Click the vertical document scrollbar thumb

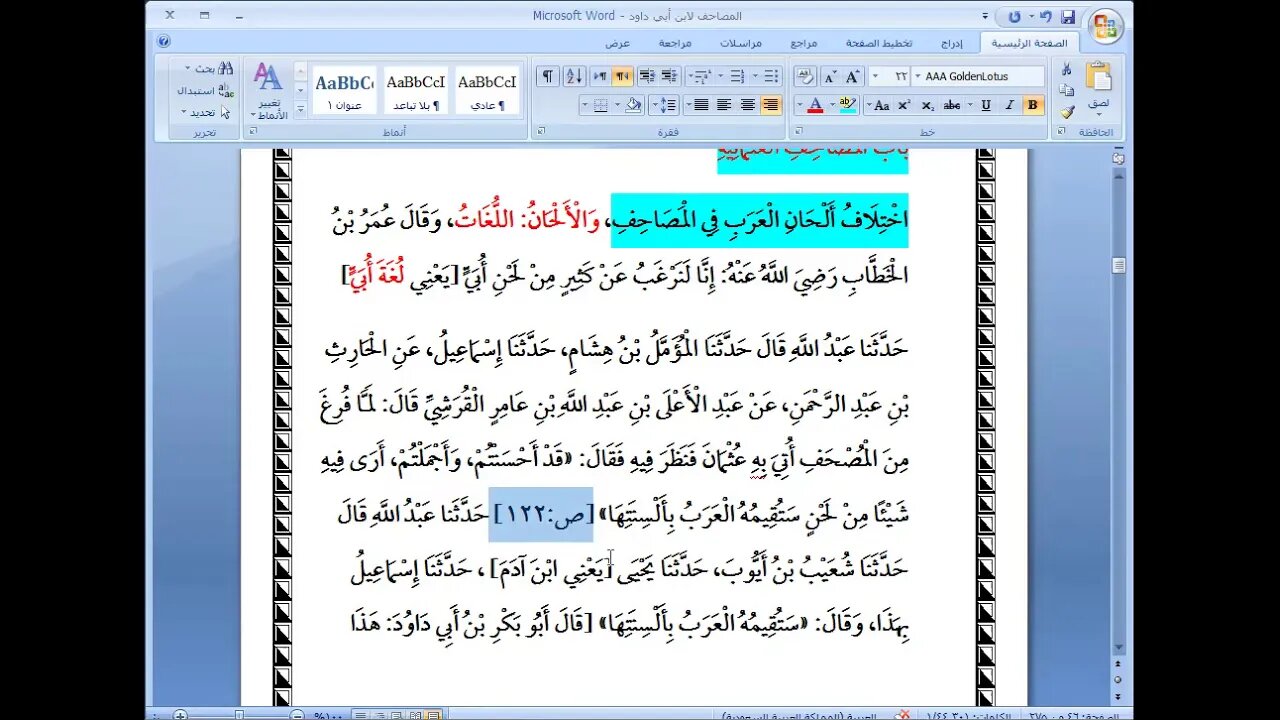pyautogui.click(x=1118, y=265)
